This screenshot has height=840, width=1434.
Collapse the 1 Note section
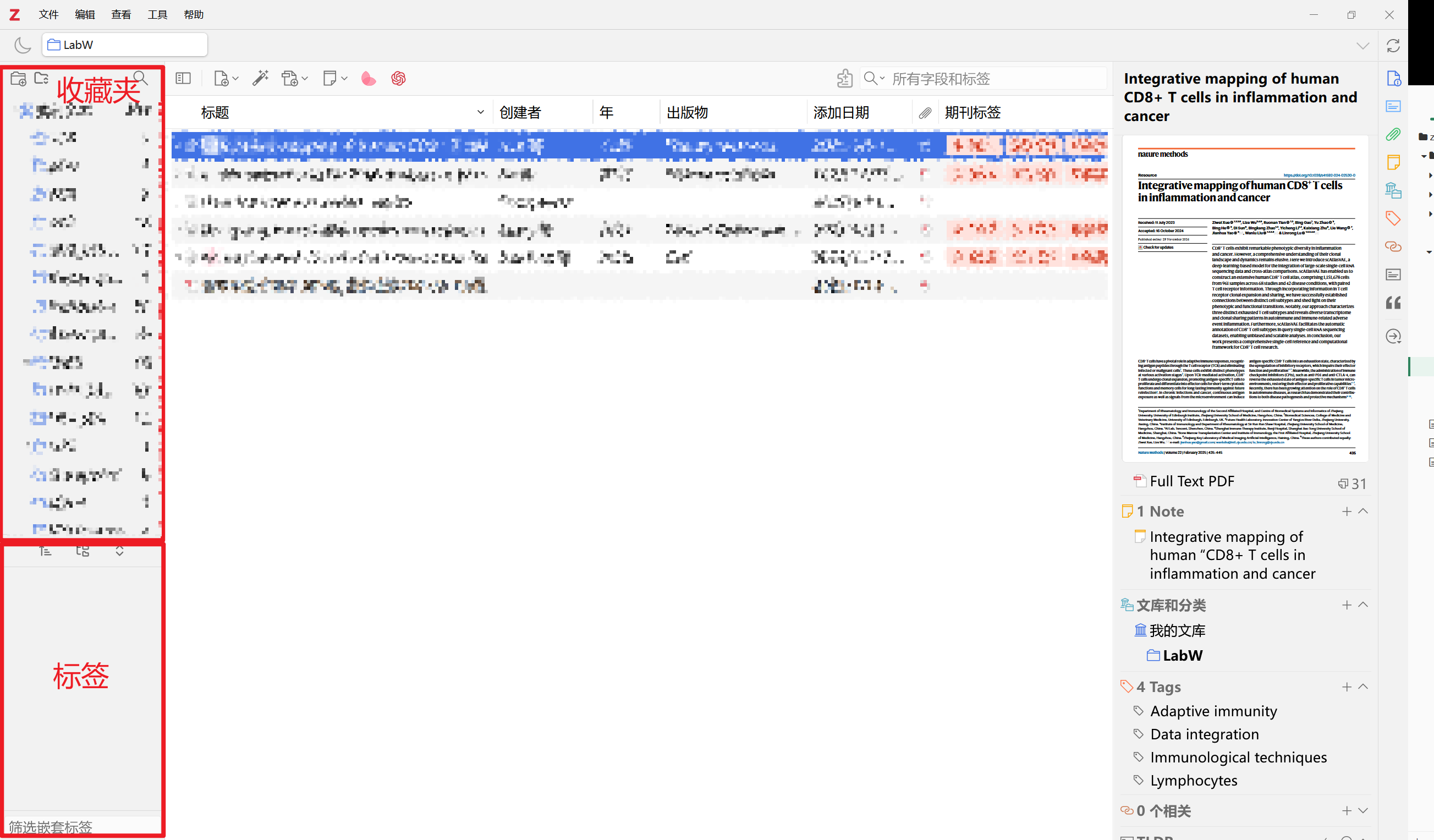point(1363,511)
